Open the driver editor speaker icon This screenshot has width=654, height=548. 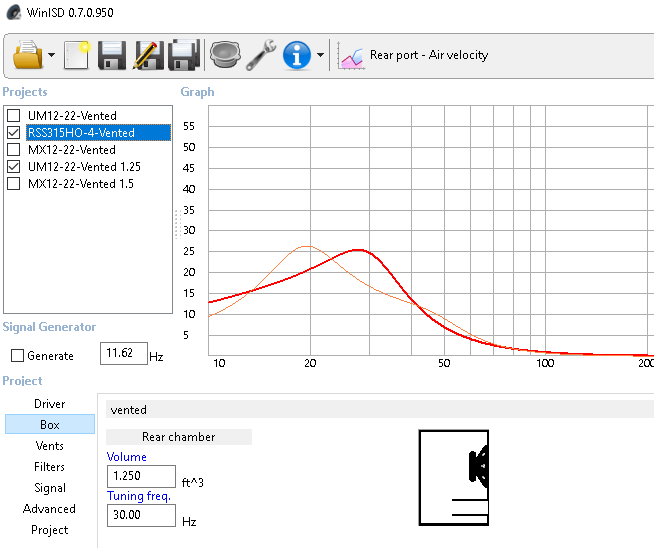click(x=225, y=55)
